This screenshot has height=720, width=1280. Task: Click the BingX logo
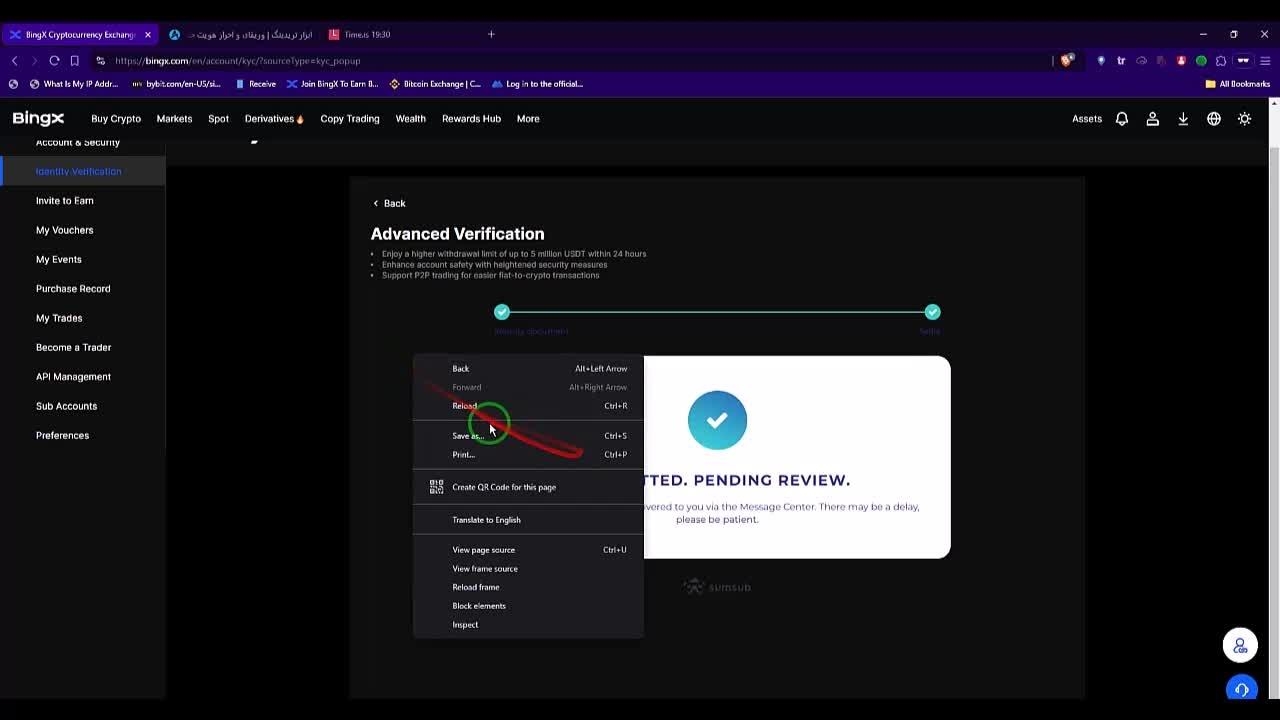[x=38, y=119]
